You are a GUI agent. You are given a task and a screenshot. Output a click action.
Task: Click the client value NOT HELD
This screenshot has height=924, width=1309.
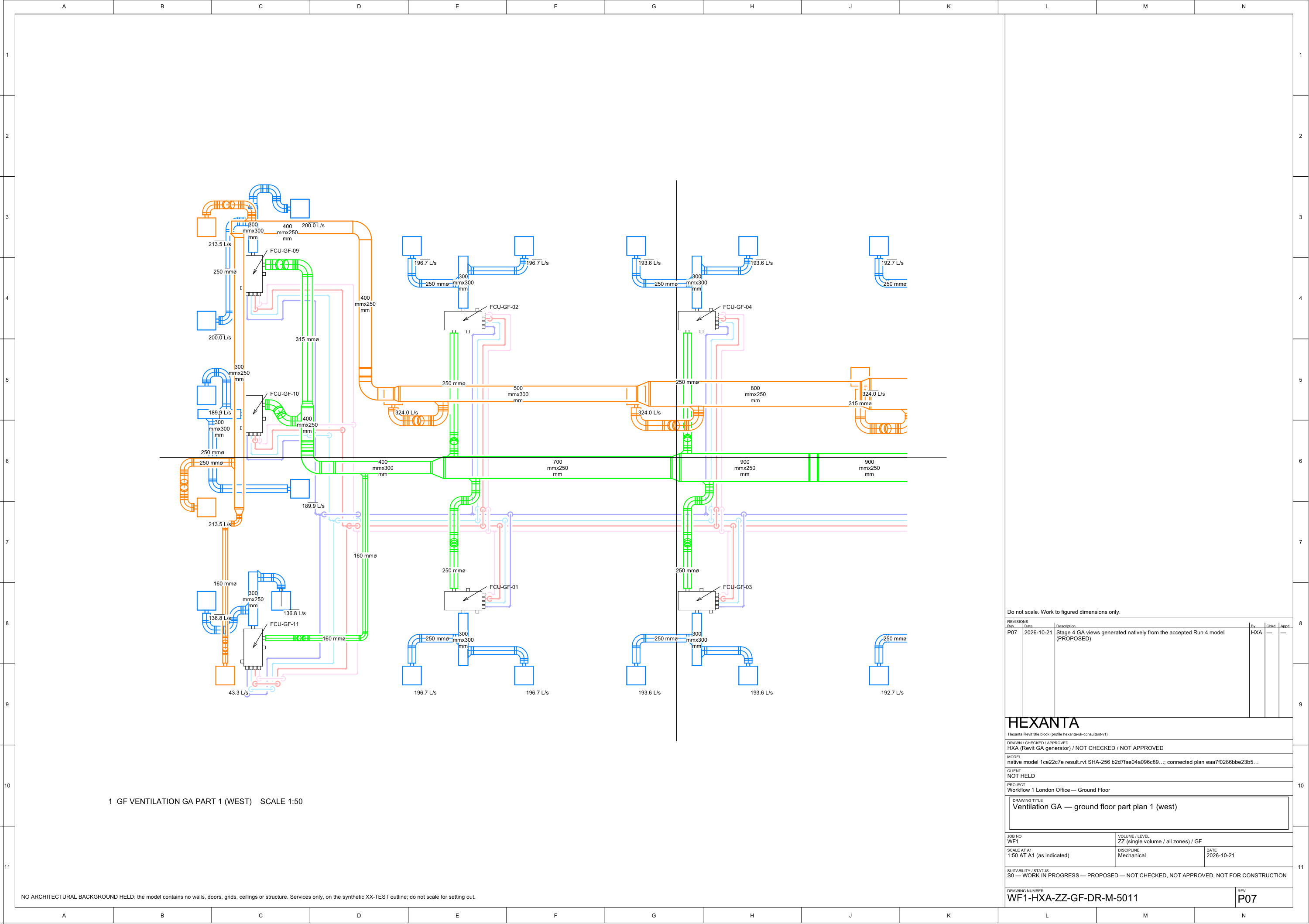[x=1021, y=777]
